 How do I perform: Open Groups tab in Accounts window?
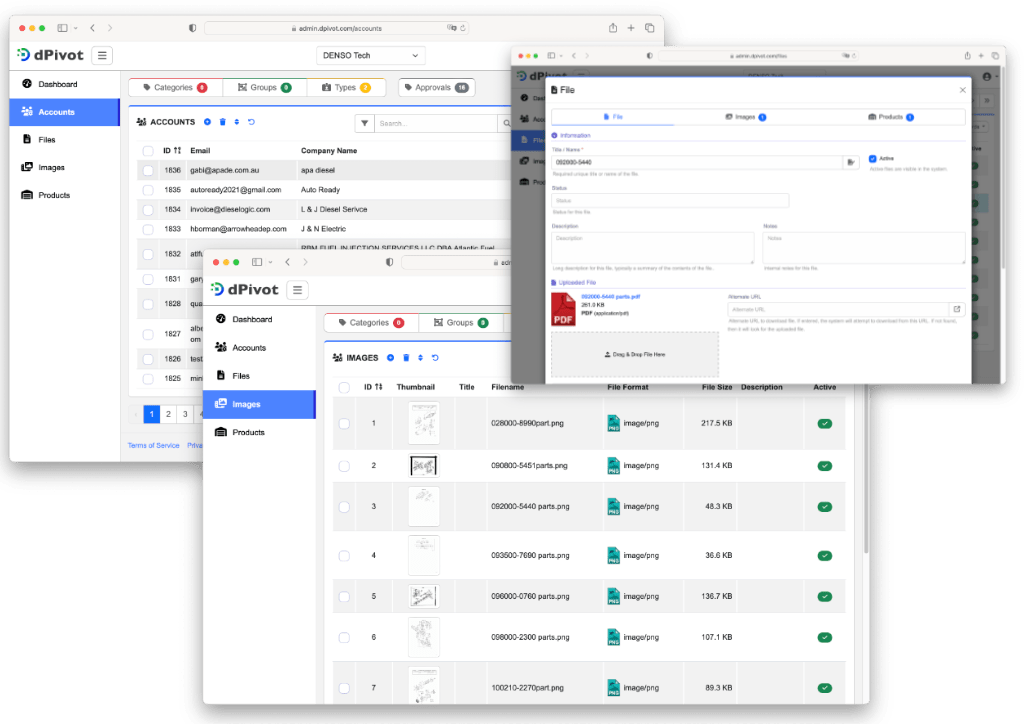click(x=264, y=87)
